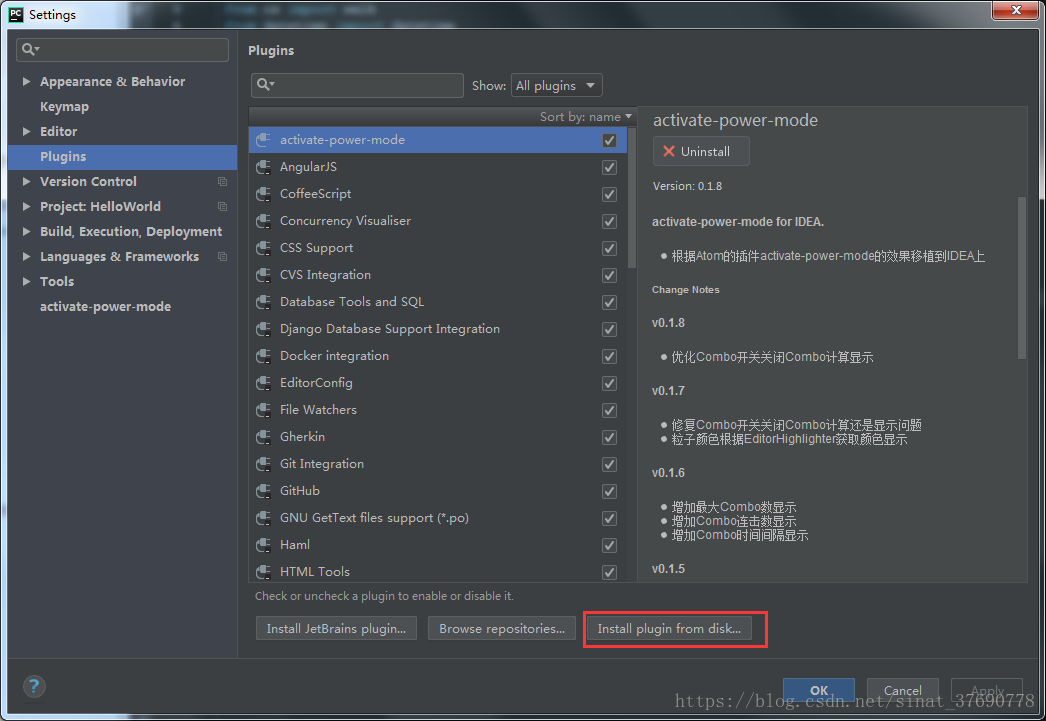
Task: Toggle the CSS Support checkbox
Action: click(609, 248)
